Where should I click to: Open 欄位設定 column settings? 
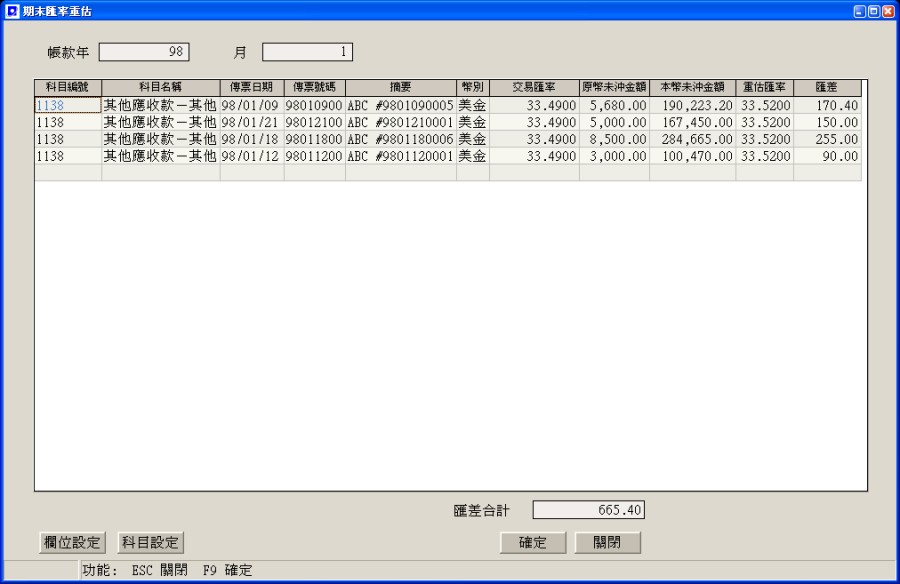(x=72, y=543)
